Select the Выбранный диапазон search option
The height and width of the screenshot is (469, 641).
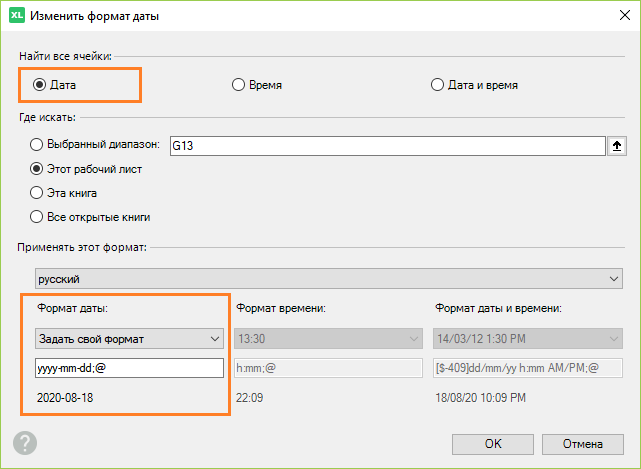pyautogui.click(x=39, y=144)
